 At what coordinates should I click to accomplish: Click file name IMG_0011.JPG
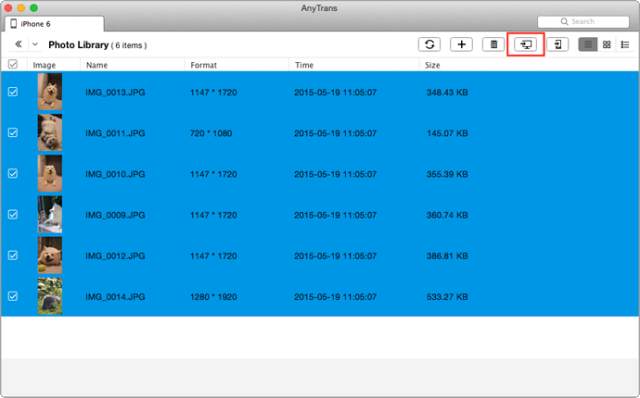115,133
